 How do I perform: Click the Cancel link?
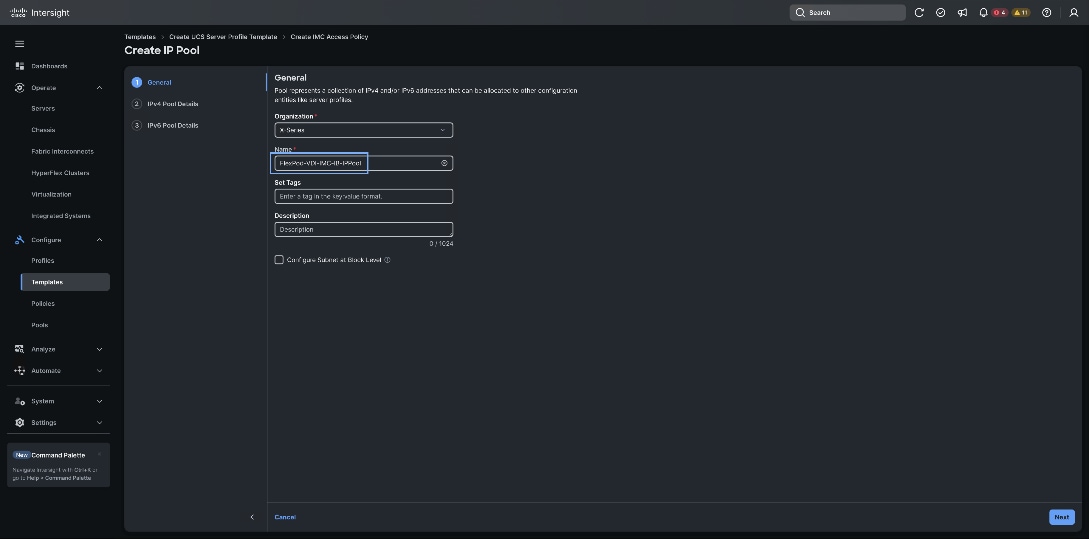(x=285, y=517)
